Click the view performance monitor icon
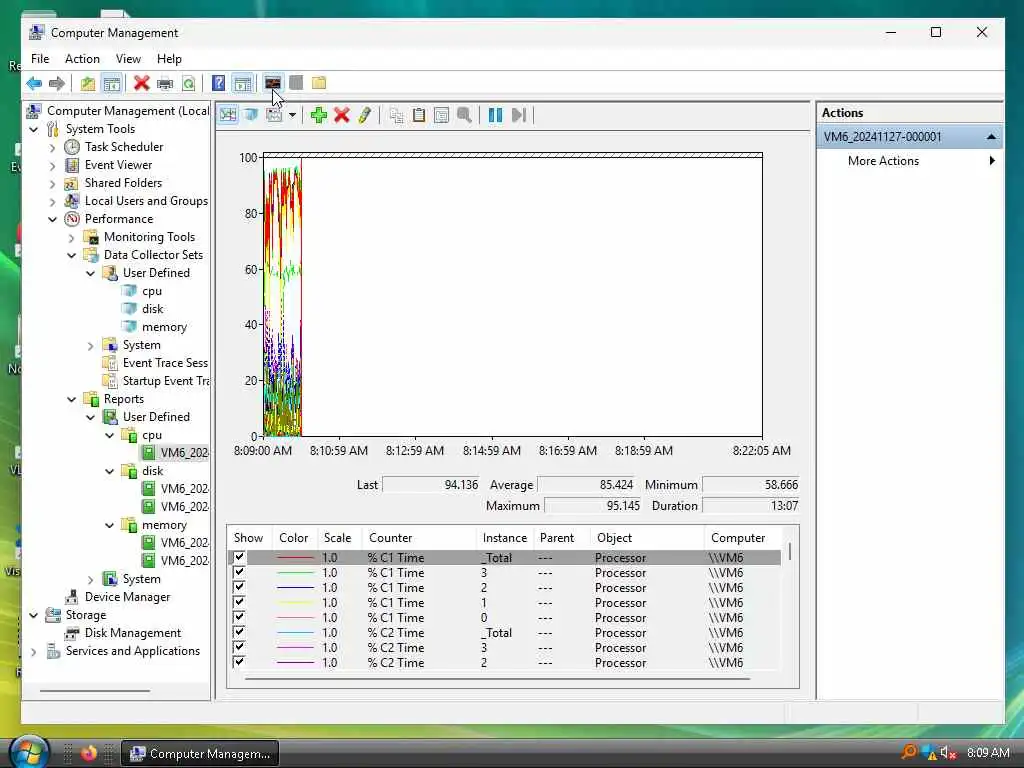The width and height of the screenshot is (1024, 768). 272,83
